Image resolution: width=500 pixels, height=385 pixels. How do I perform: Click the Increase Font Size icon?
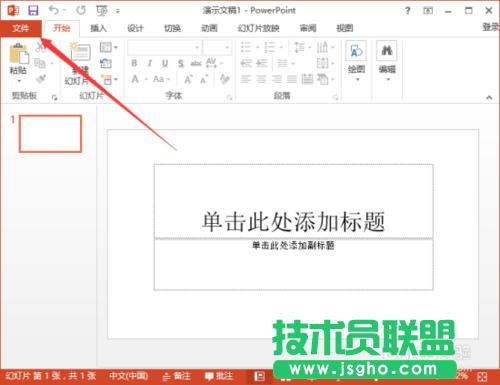pyautogui.click(x=188, y=79)
